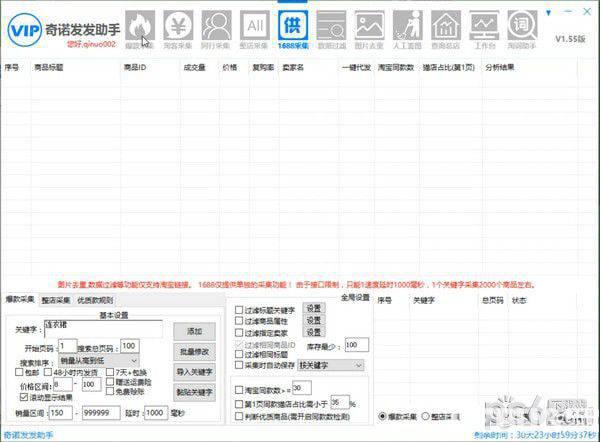The width and height of the screenshot is (600, 442).
Task: Click the 成交量 column header
Action: click(x=194, y=68)
